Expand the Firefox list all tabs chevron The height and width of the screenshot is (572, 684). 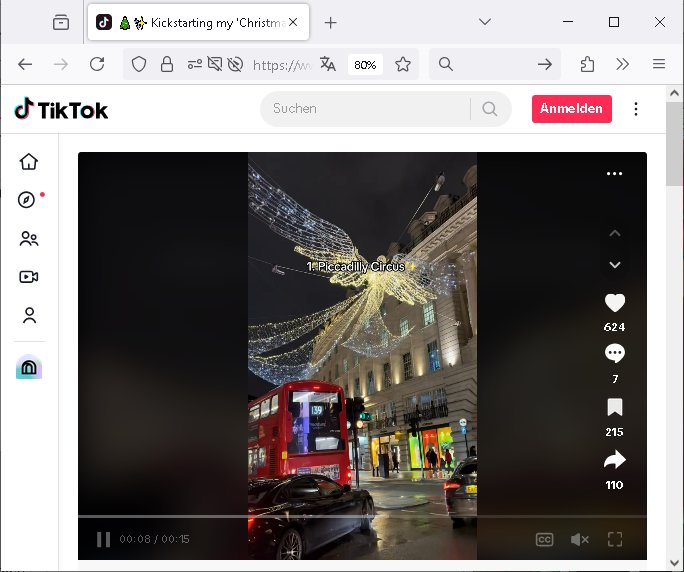(484, 22)
